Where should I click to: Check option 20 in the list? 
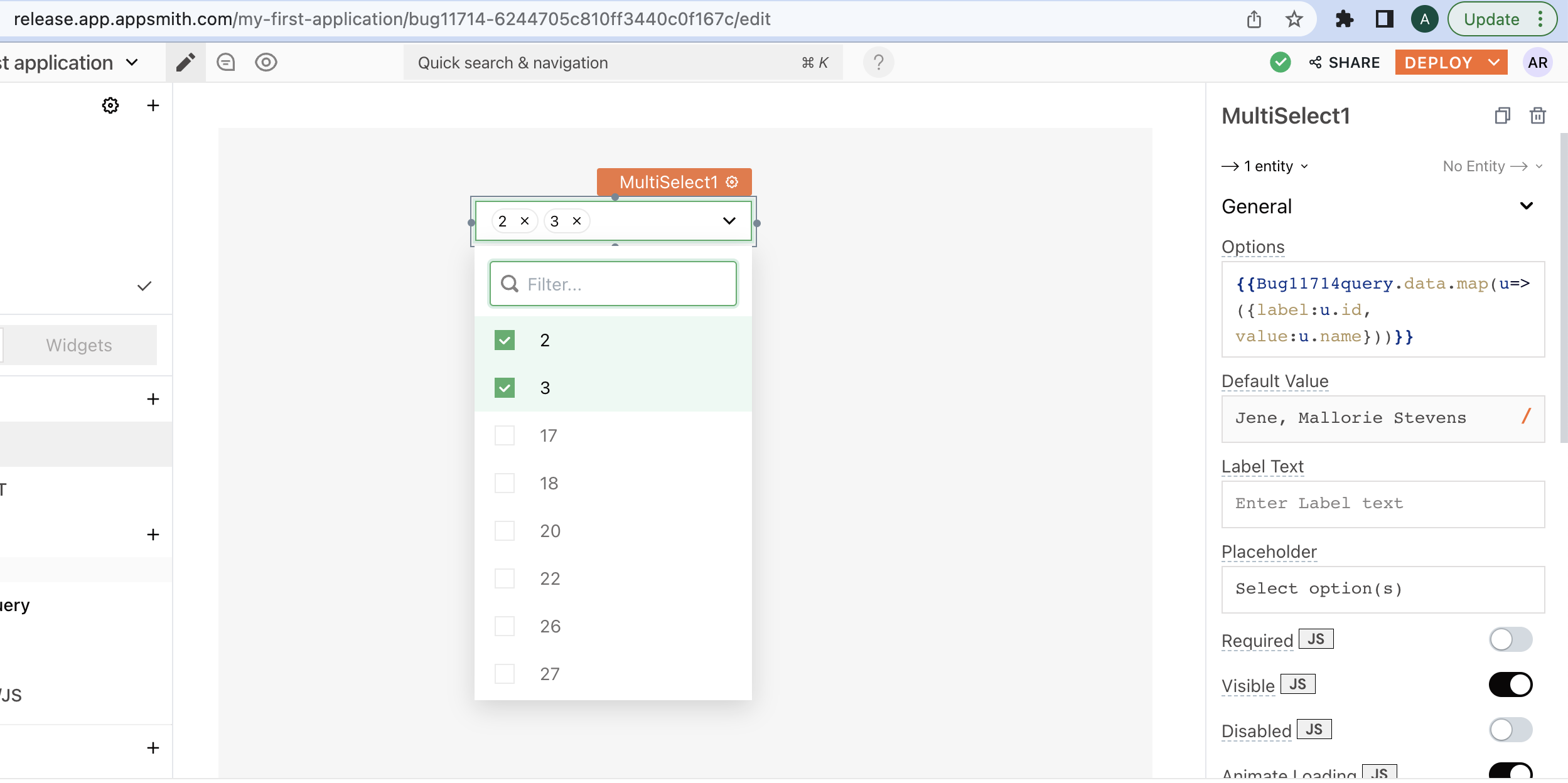(505, 531)
